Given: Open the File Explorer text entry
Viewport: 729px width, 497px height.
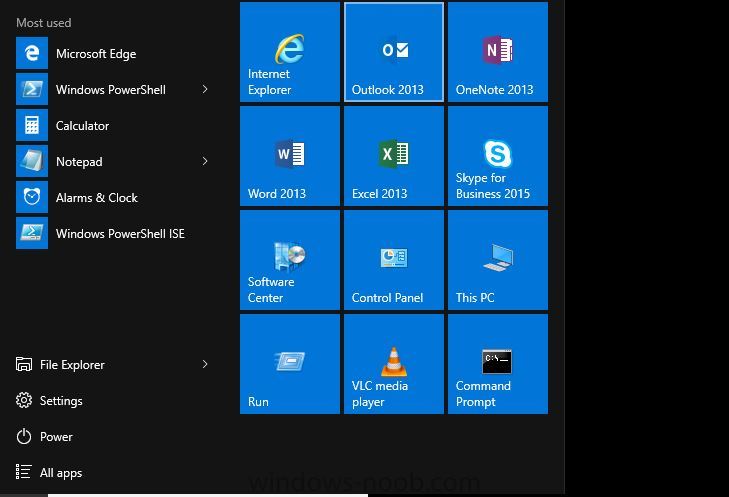Looking at the screenshot, I should coord(72,365).
